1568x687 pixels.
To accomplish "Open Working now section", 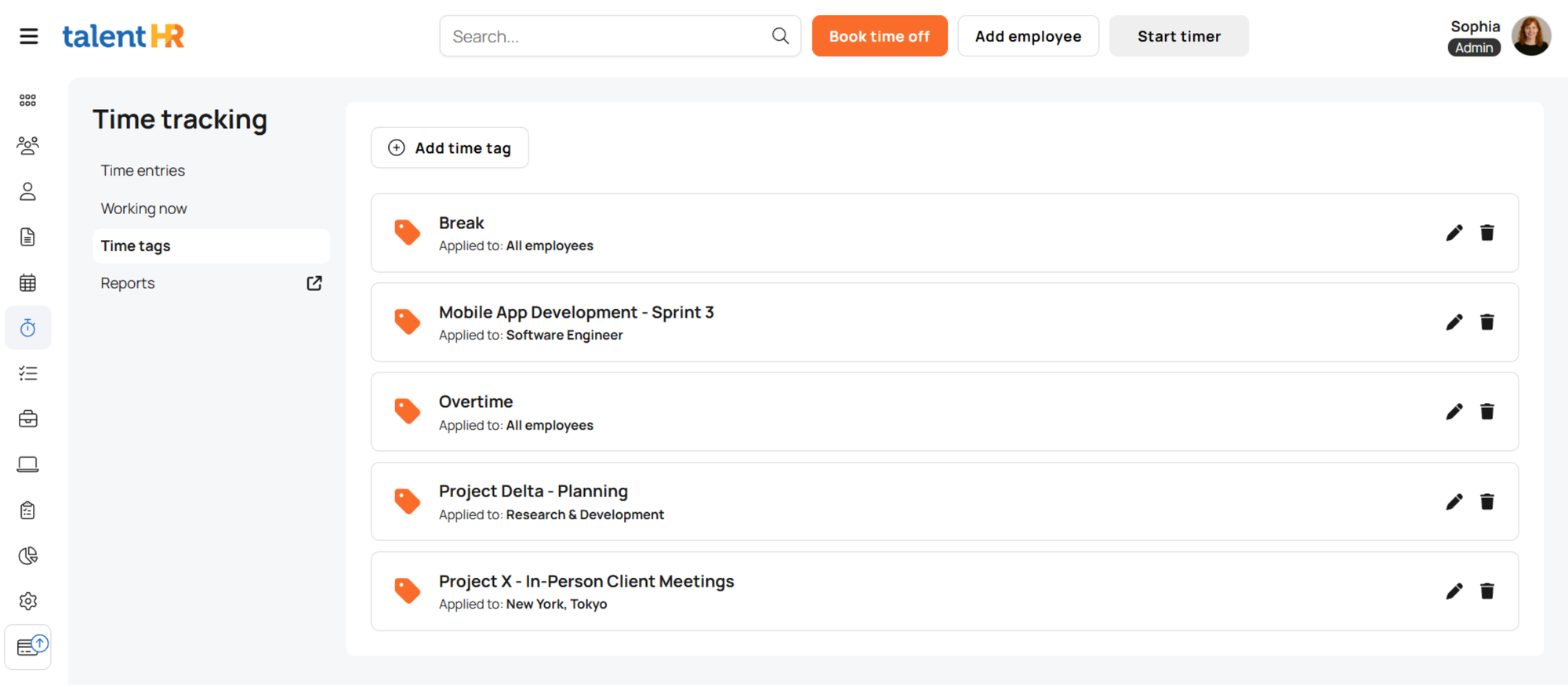I will click(x=143, y=209).
